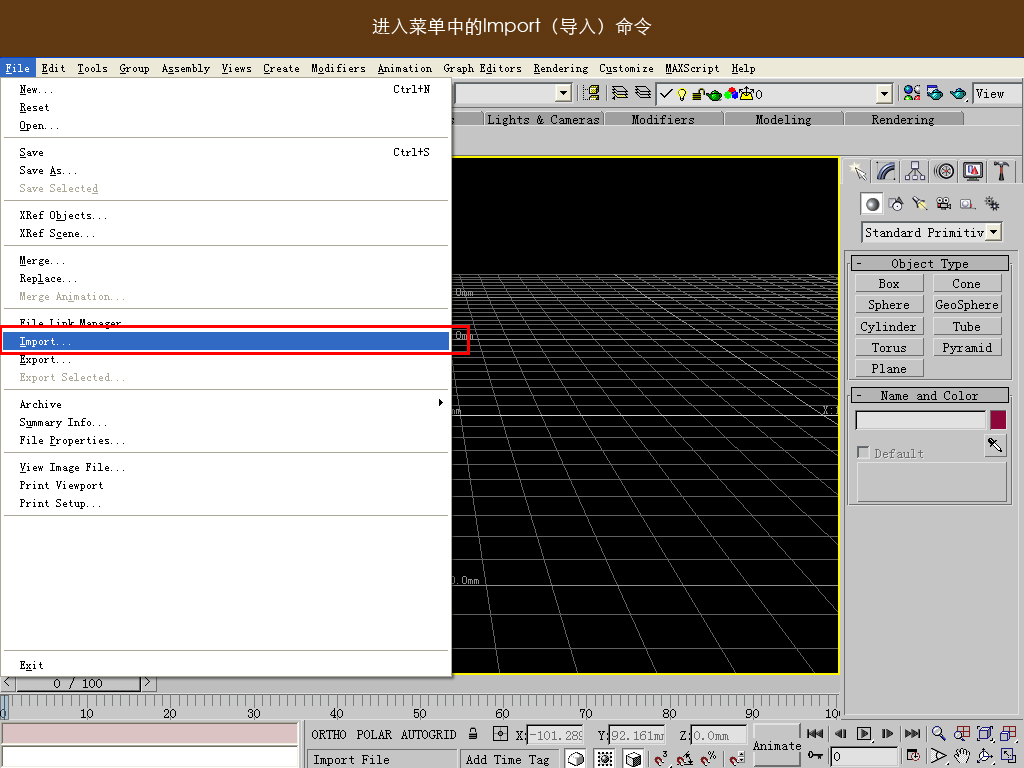The image size is (1024, 768).
Task: Select the Systems gears category icon
Action: (x=991, y=204)
